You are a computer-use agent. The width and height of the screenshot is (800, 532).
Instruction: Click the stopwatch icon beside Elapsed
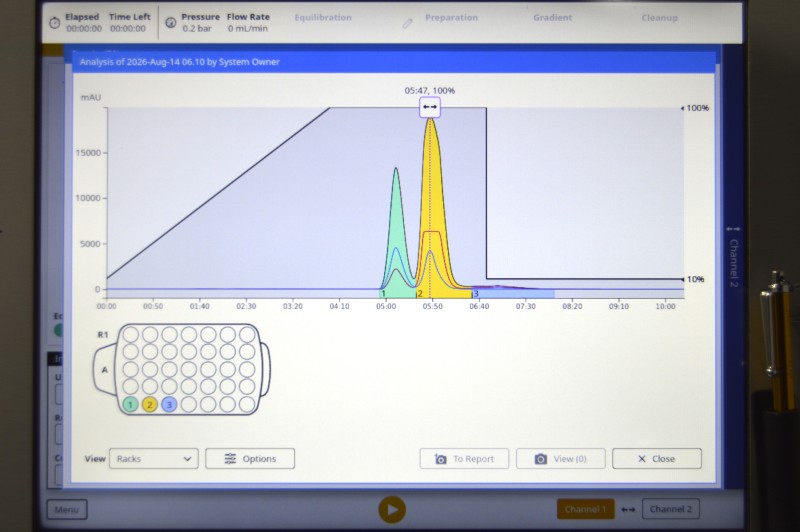(x=55, y=23)
